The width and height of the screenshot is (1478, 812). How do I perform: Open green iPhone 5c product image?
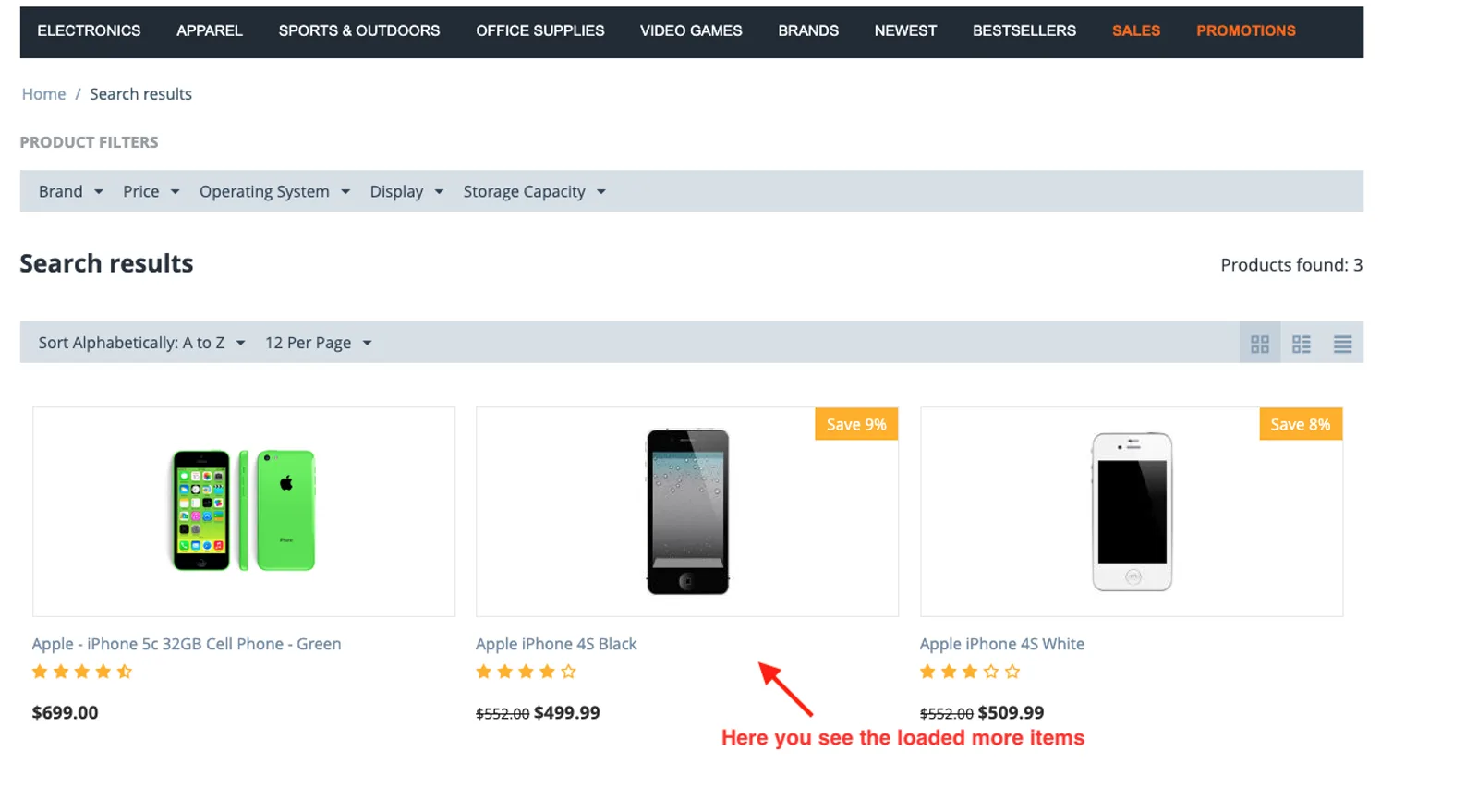click(x=244, y=511)
